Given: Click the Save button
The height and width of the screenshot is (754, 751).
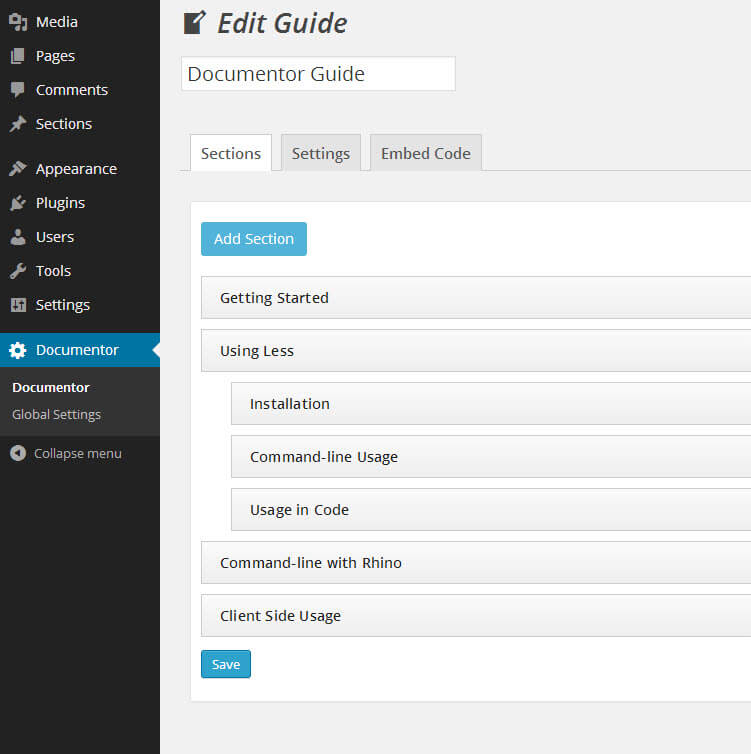Looking at the screenshot, I should pyautogui.click(x=226, y=664).
